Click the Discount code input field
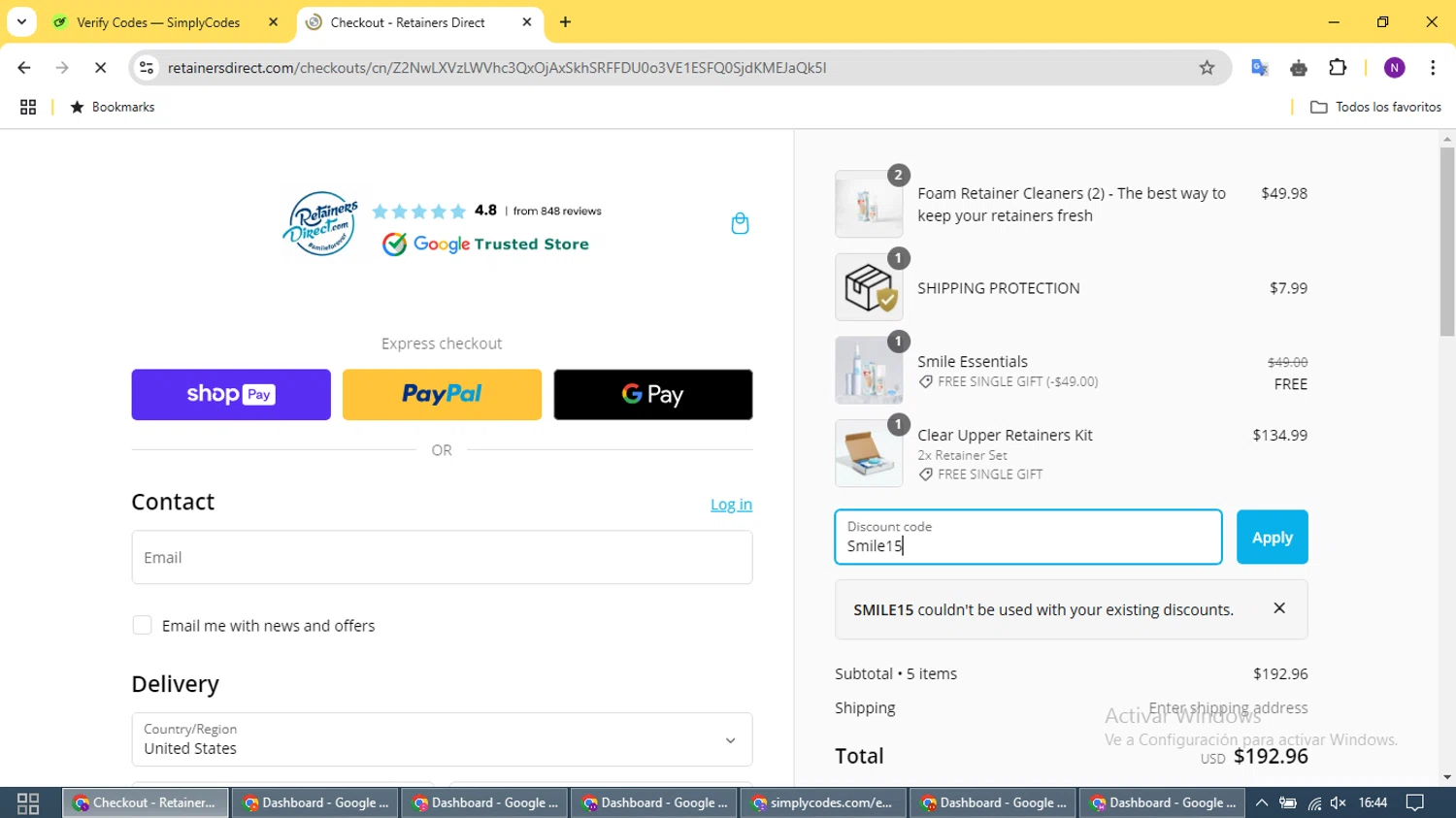This screenshot has width=1456, height=818. 1028,537
